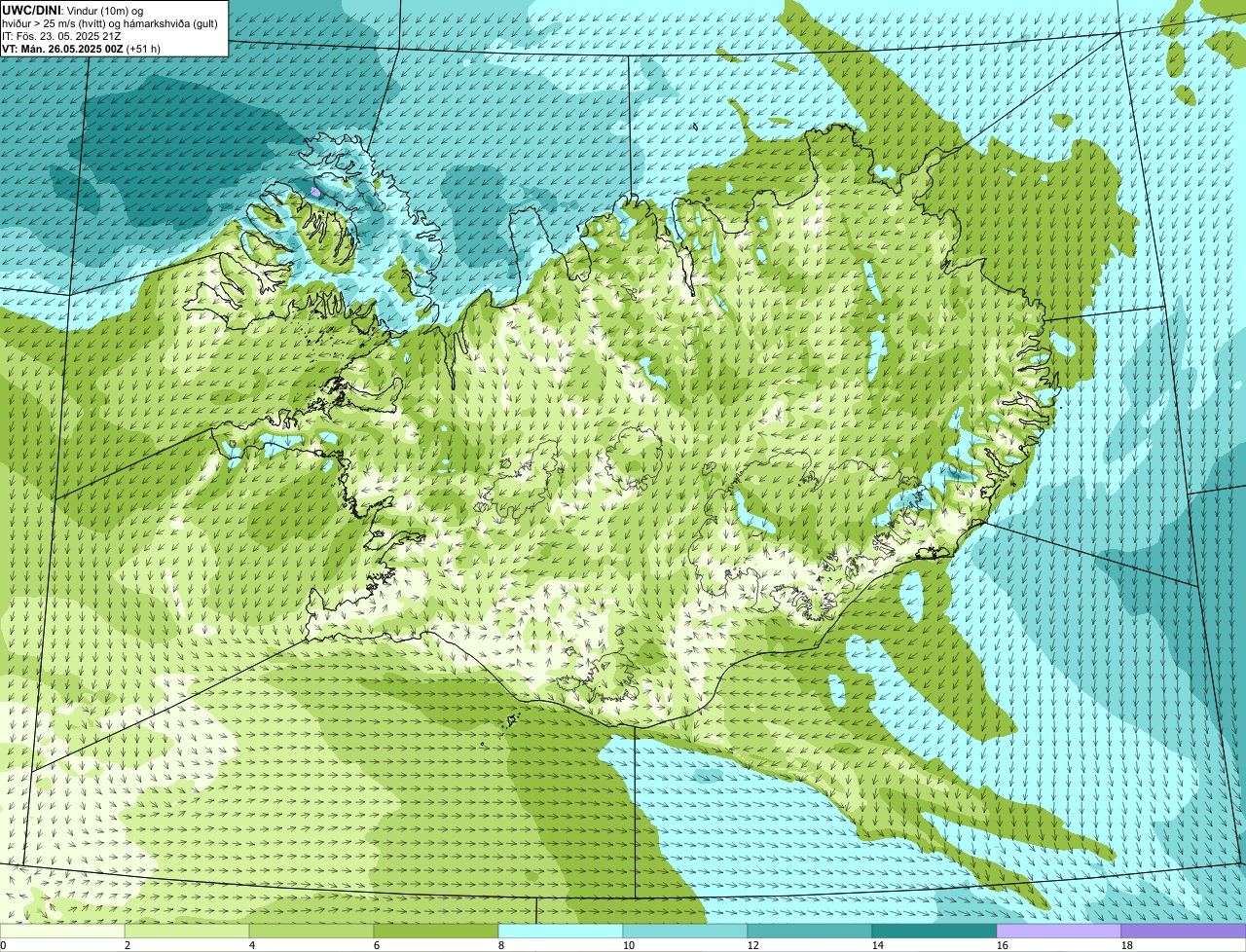Viewport: 1246px width, 952px height.
Task: Click the 'hviður > 25 m/s (hvítt)' description line
Action: point(112,23)
